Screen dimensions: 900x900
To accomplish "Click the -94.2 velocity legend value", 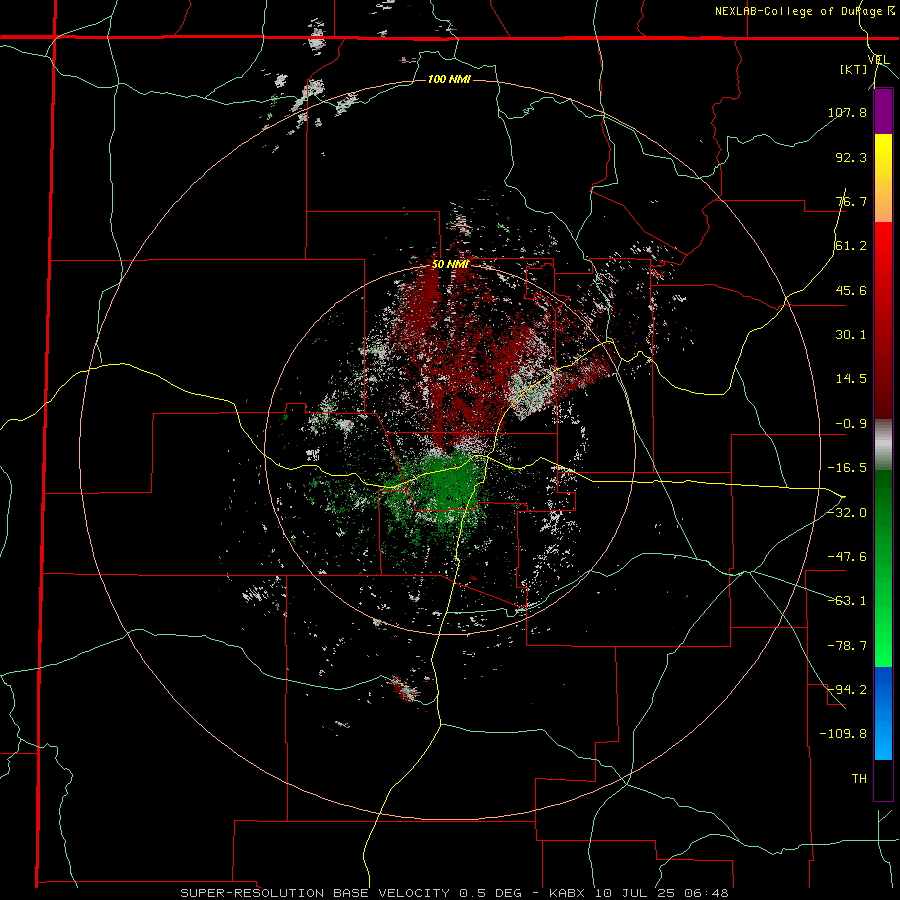I will (x=847, y=689).
